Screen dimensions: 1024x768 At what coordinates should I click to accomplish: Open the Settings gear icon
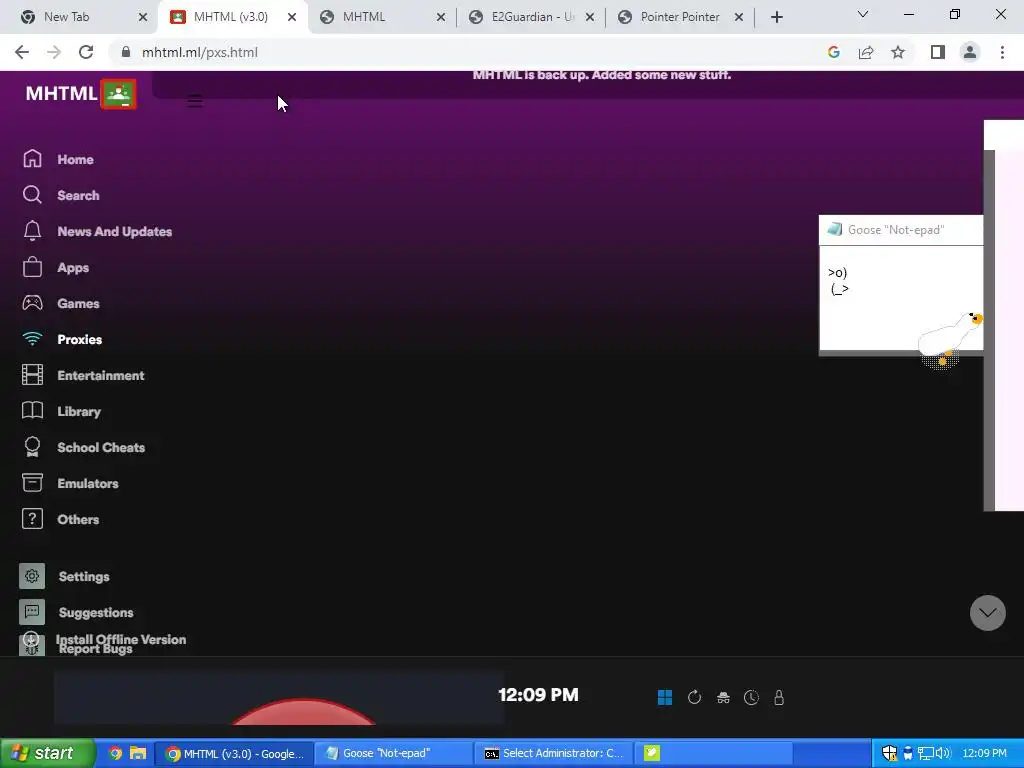pyautogui.click(x=32, y=576)
